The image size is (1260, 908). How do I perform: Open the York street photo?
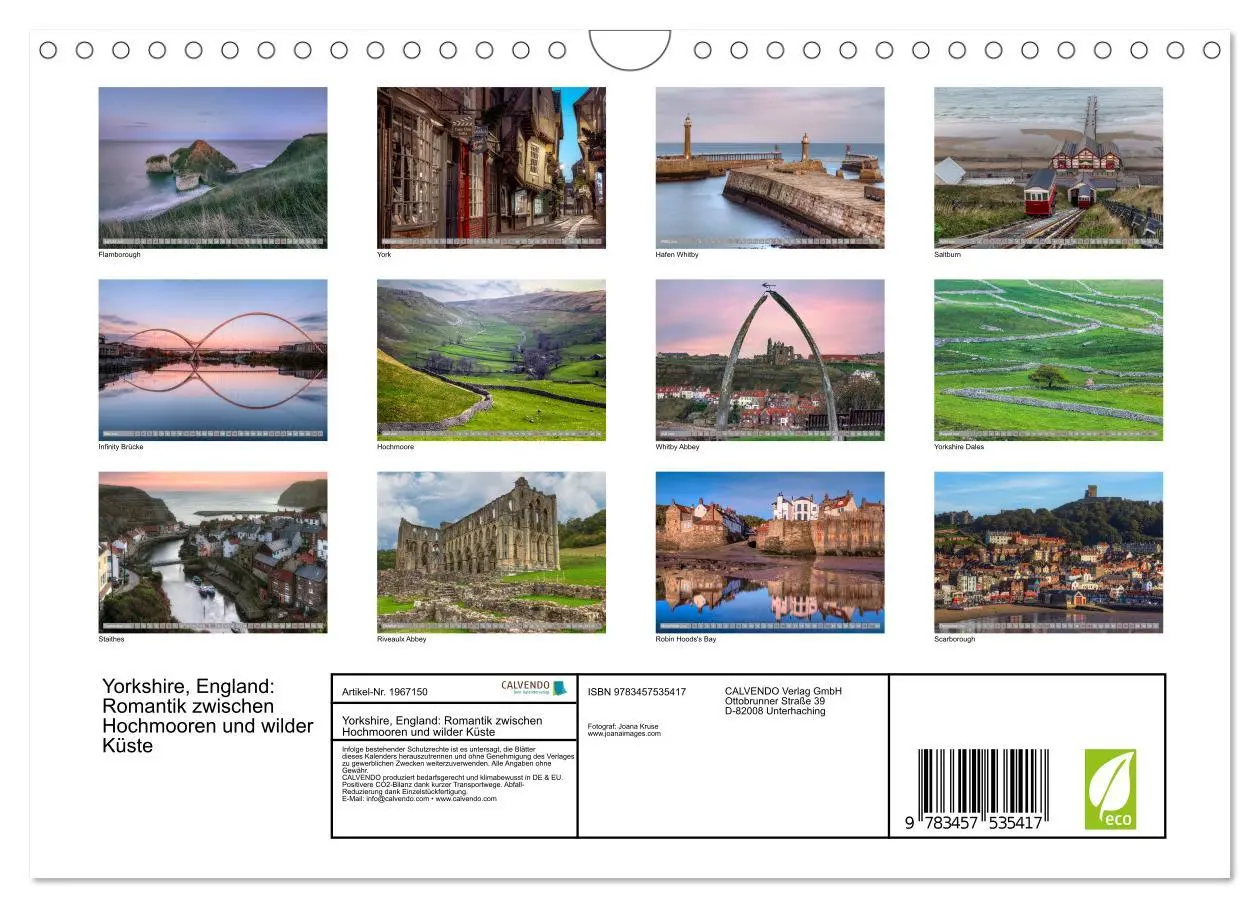(x=491, y=167)
